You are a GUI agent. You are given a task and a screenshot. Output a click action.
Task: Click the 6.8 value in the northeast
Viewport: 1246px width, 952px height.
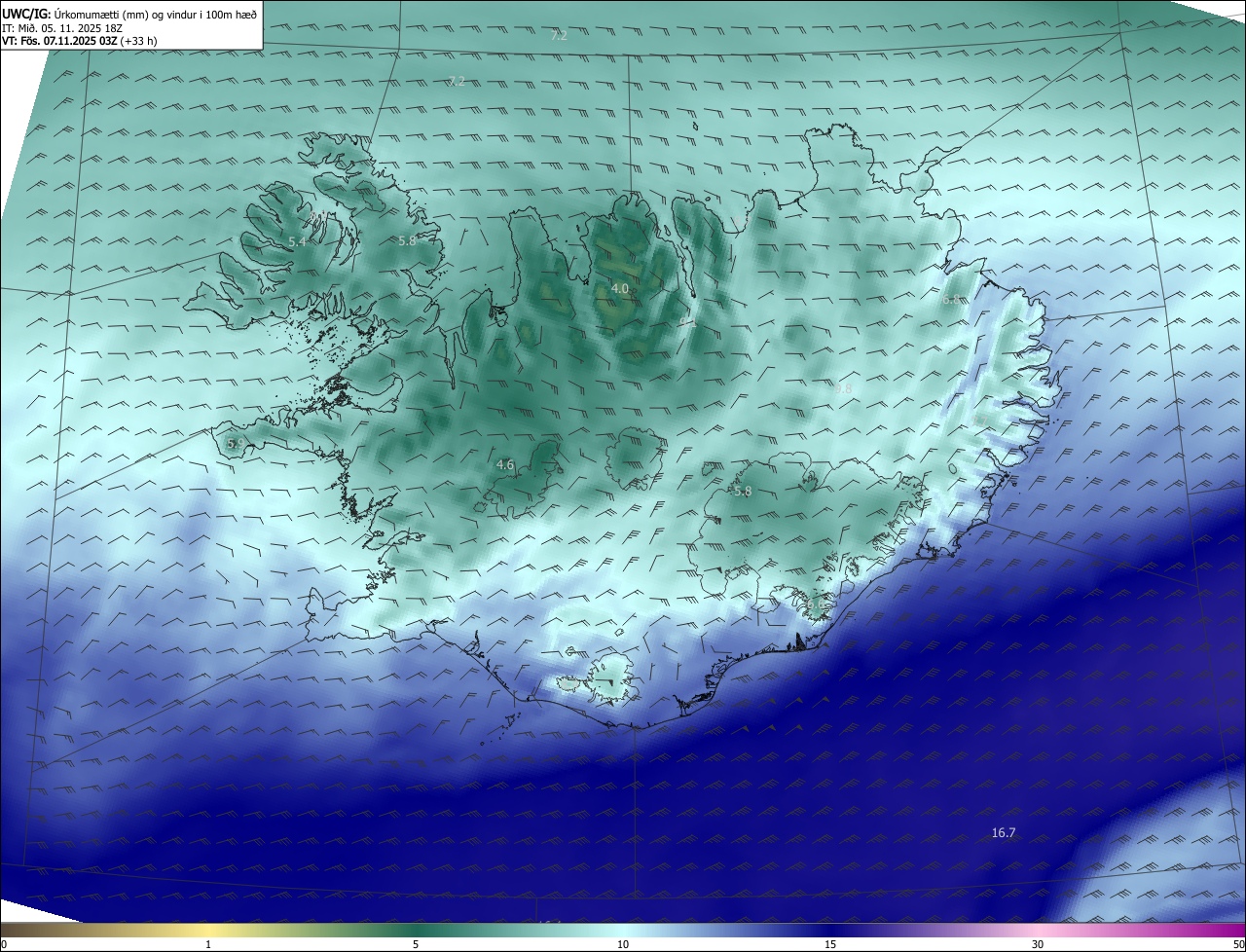(951, 300)
